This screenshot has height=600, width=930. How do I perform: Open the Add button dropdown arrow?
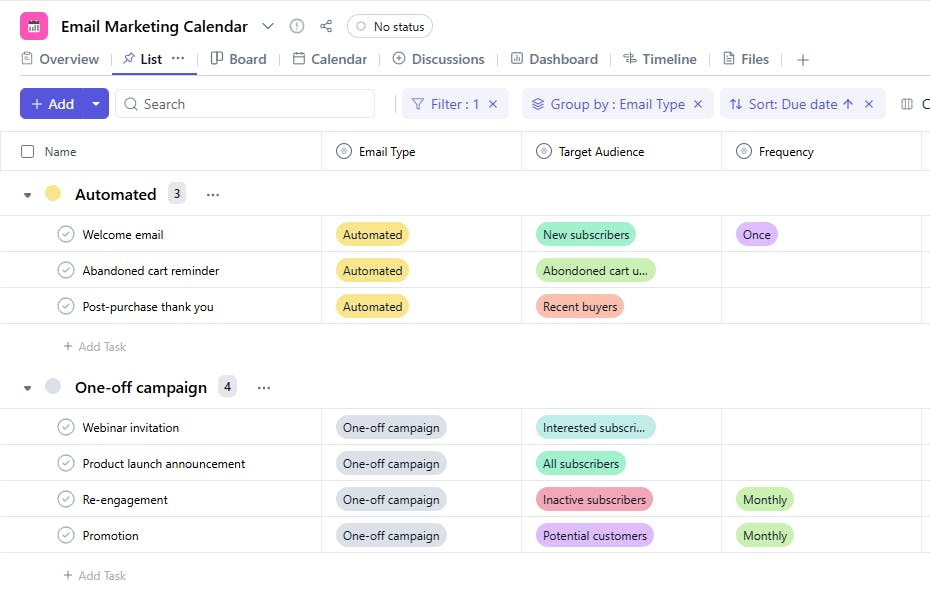tap(96, 104)
